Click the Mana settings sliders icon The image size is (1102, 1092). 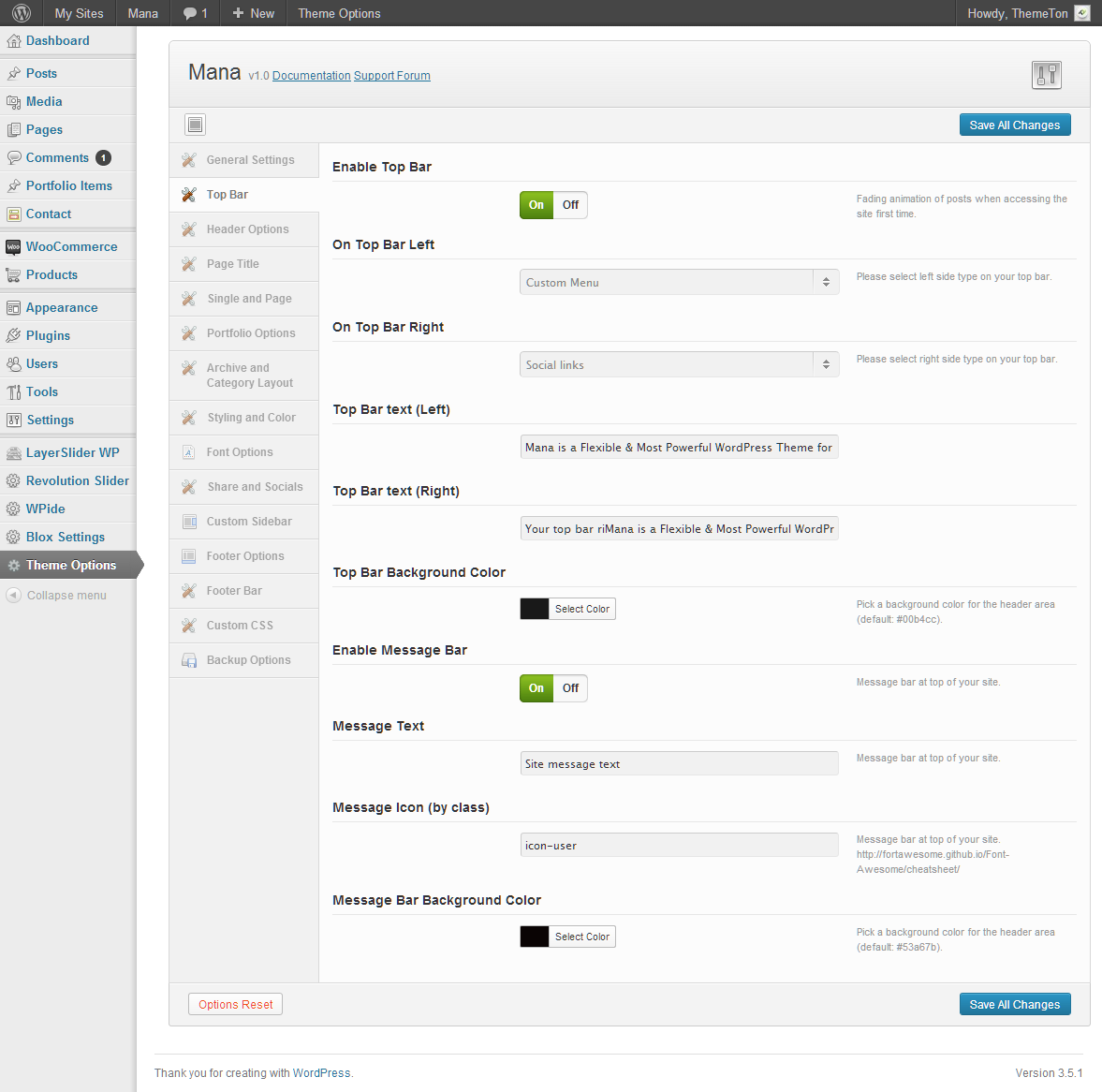(1046, 75)
